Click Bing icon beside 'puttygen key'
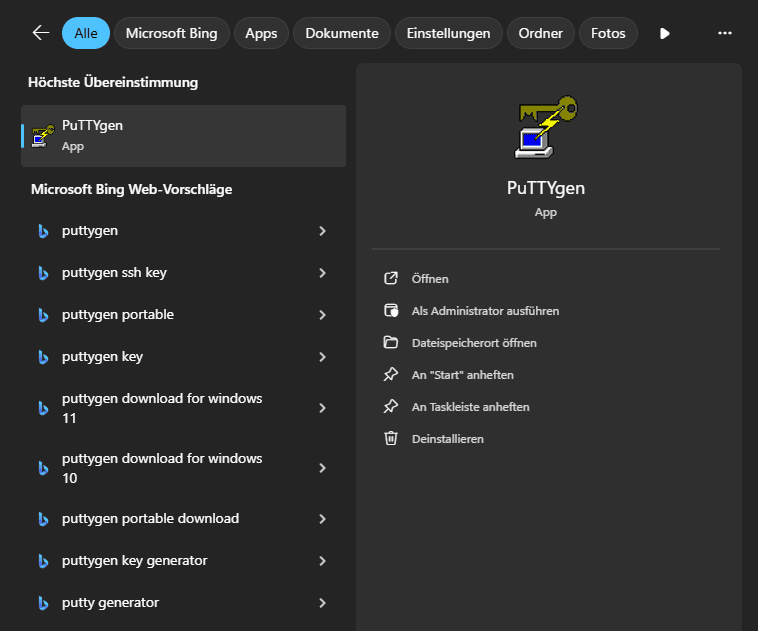The width and height of the screenshot is (758, 631). tap(43, 357)
